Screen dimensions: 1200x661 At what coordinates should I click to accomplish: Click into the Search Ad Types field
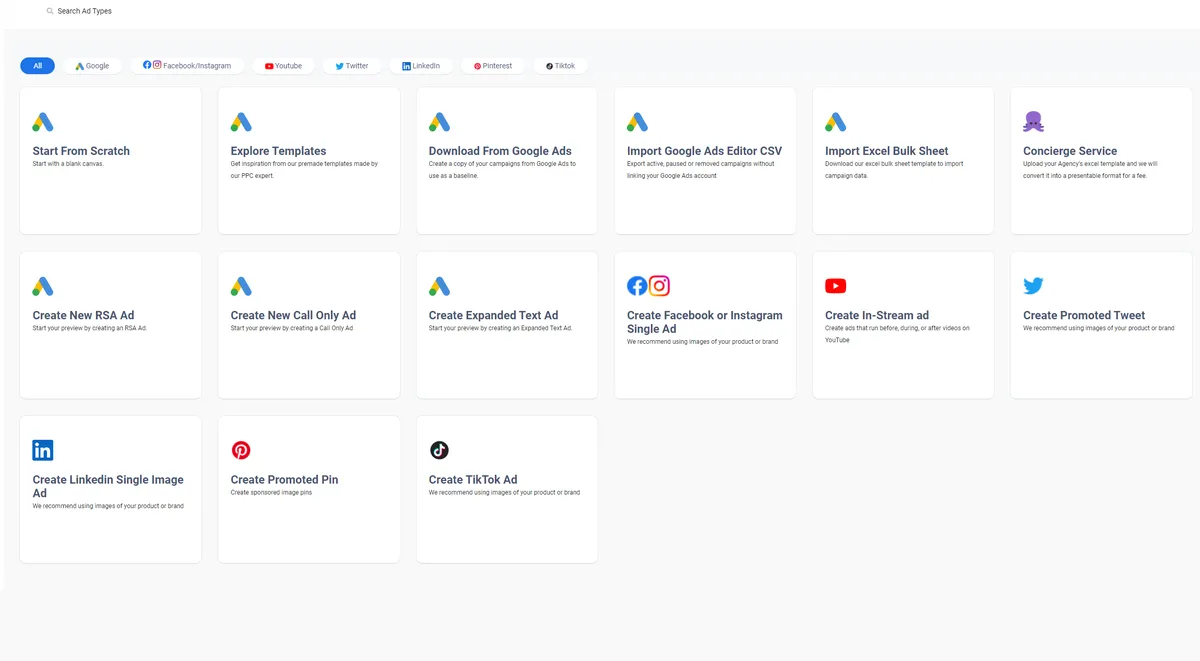85,11
